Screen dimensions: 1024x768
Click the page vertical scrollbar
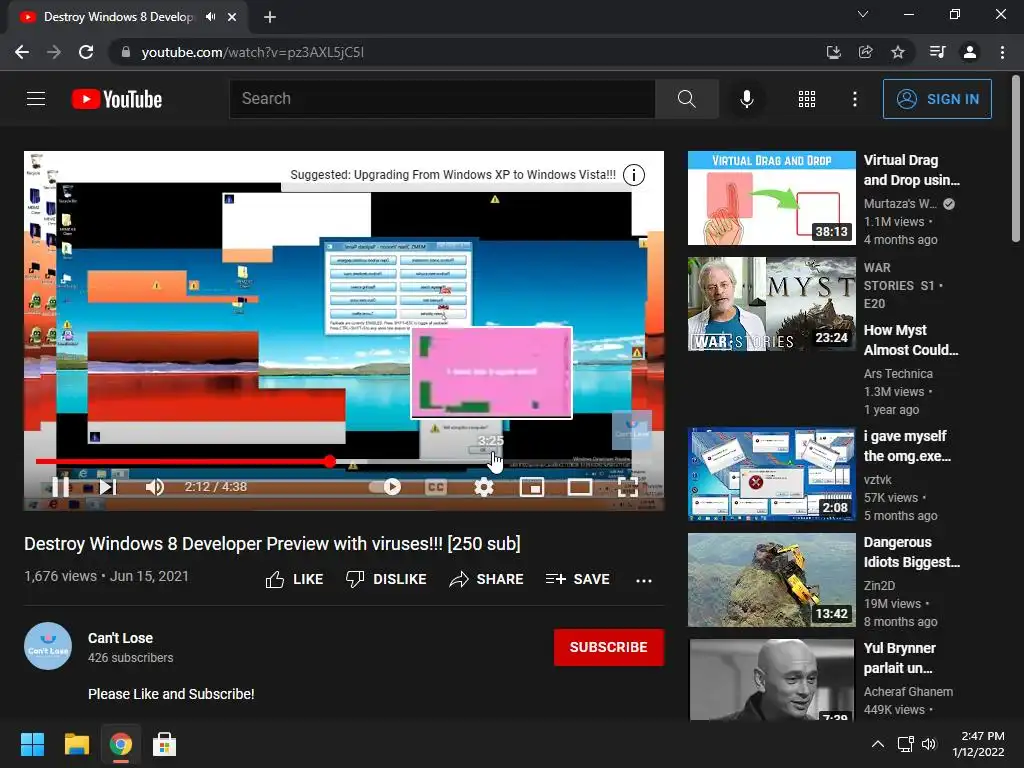tap(1016, 160)
